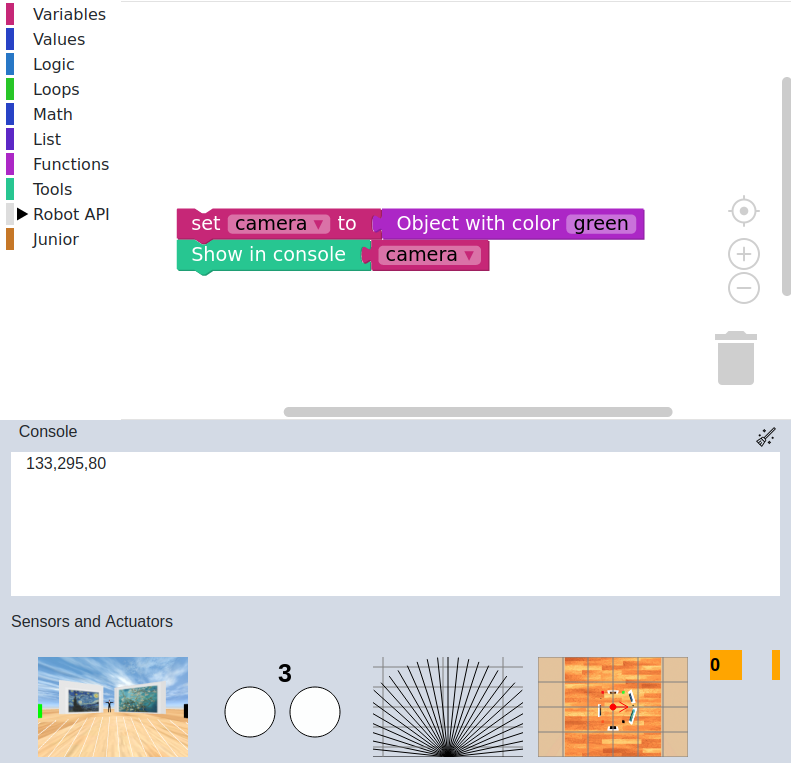Open the Logic block category

(53, 64)
